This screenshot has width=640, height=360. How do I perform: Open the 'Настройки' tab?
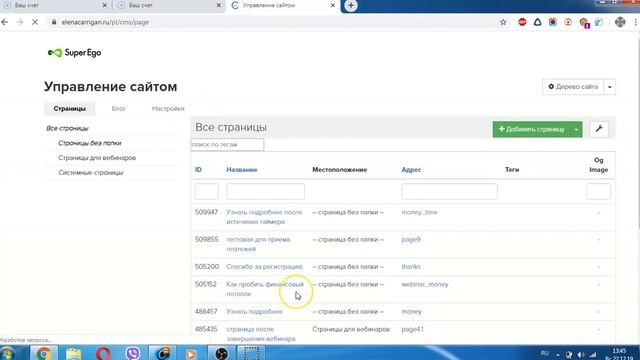coord(168,109)
